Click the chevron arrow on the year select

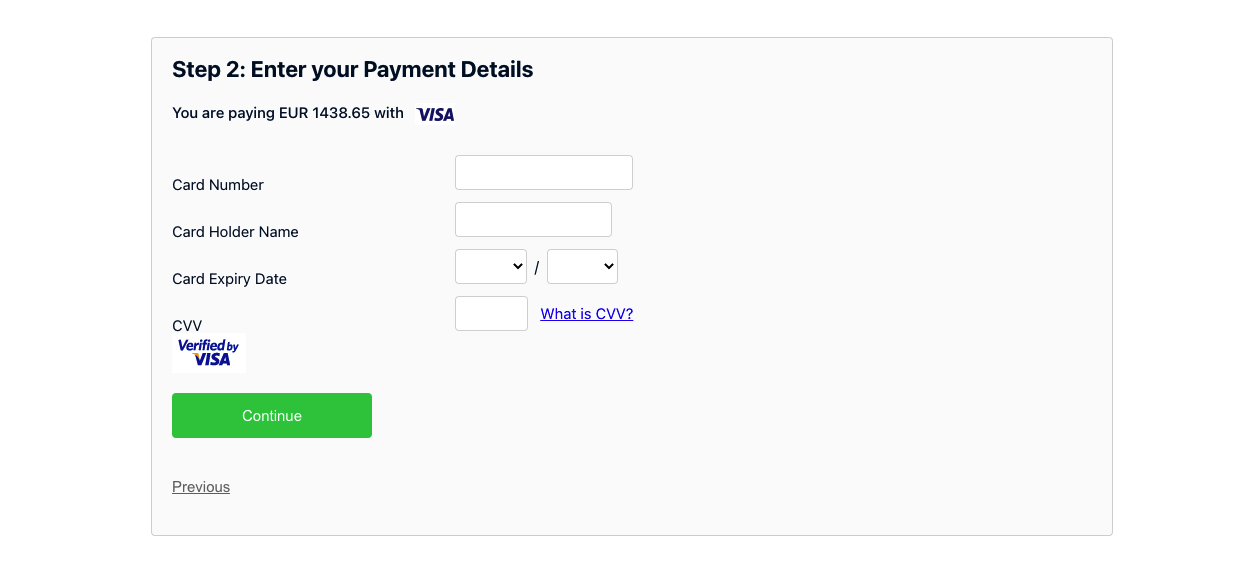pyautogui.click(x=608, y=267)
